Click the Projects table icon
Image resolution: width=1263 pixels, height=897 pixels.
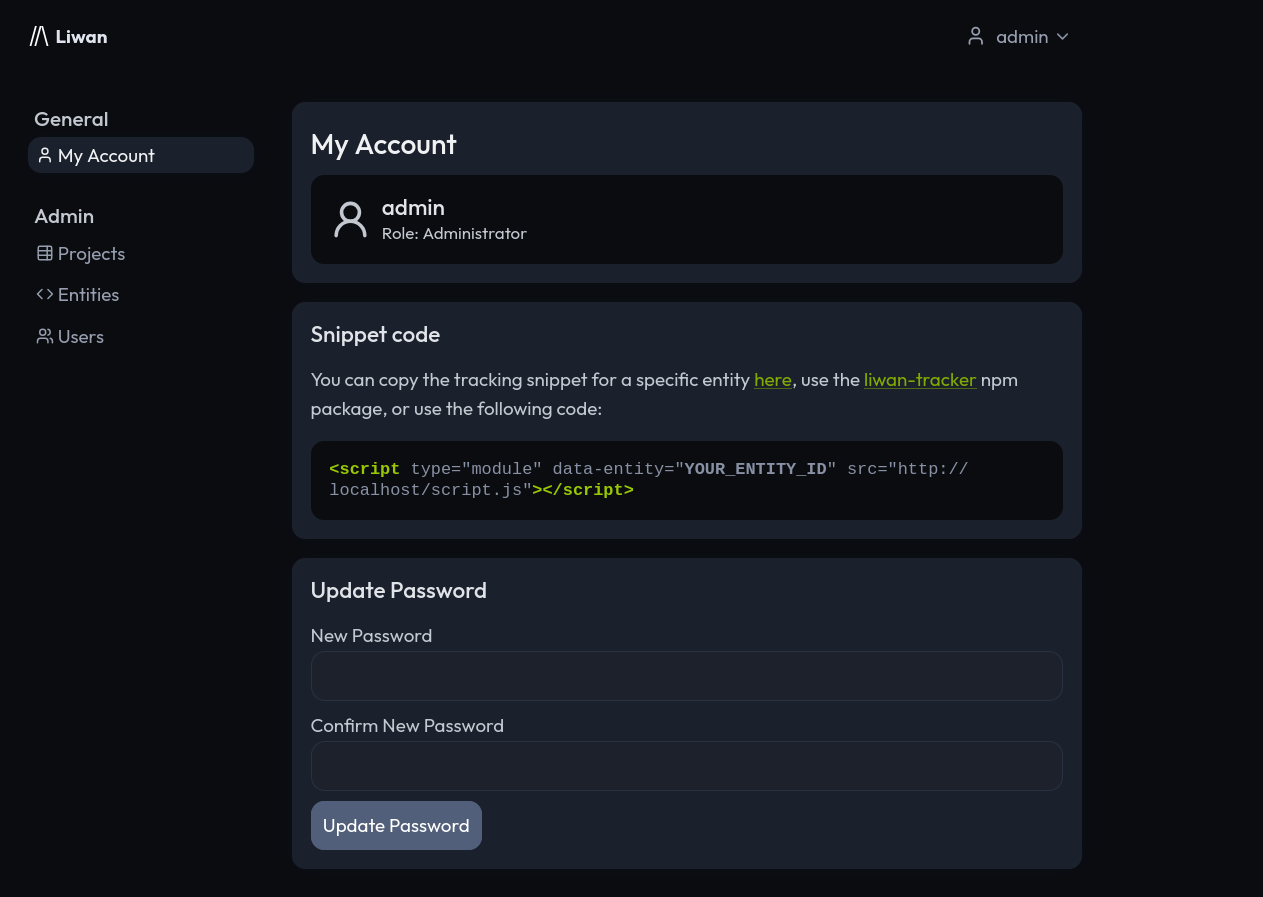[x=45, y=253]
